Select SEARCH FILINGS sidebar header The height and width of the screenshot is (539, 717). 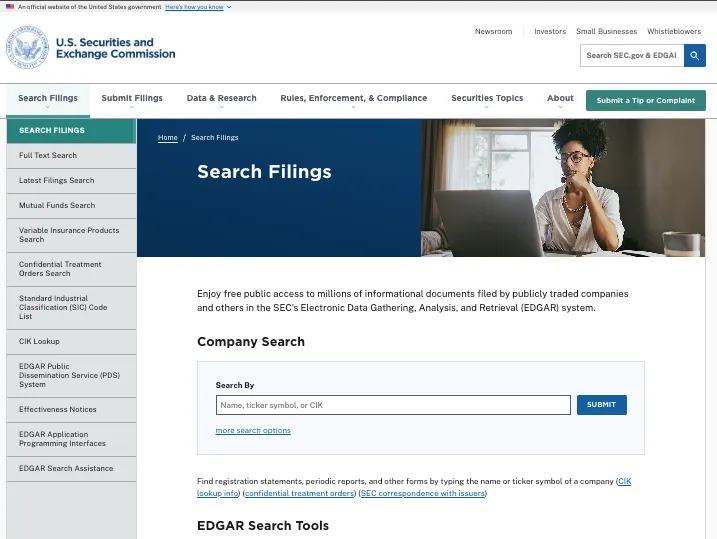pos(71,131)
